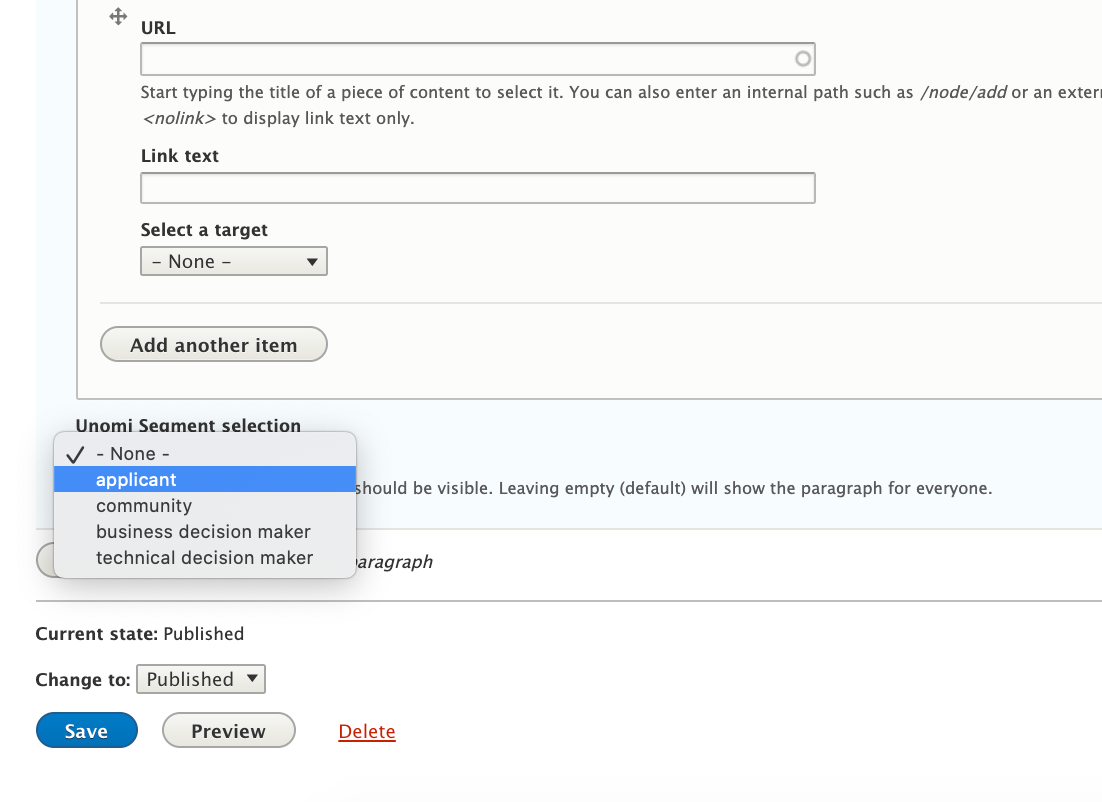Pick the community segment option
The image size is (1102, 802).
pos(144,506)
